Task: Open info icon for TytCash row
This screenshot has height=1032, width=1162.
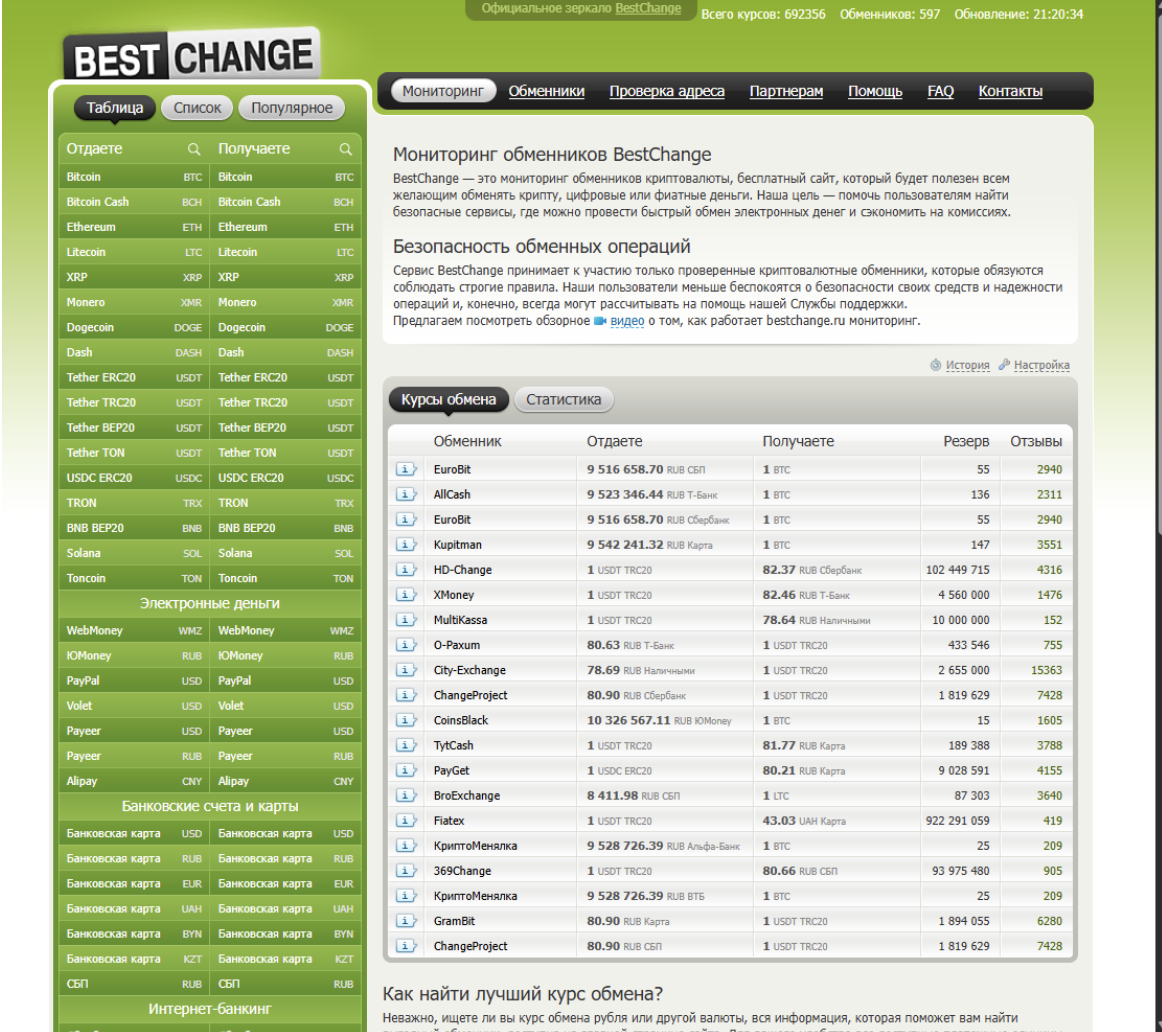Action: [x=405, y=745]
